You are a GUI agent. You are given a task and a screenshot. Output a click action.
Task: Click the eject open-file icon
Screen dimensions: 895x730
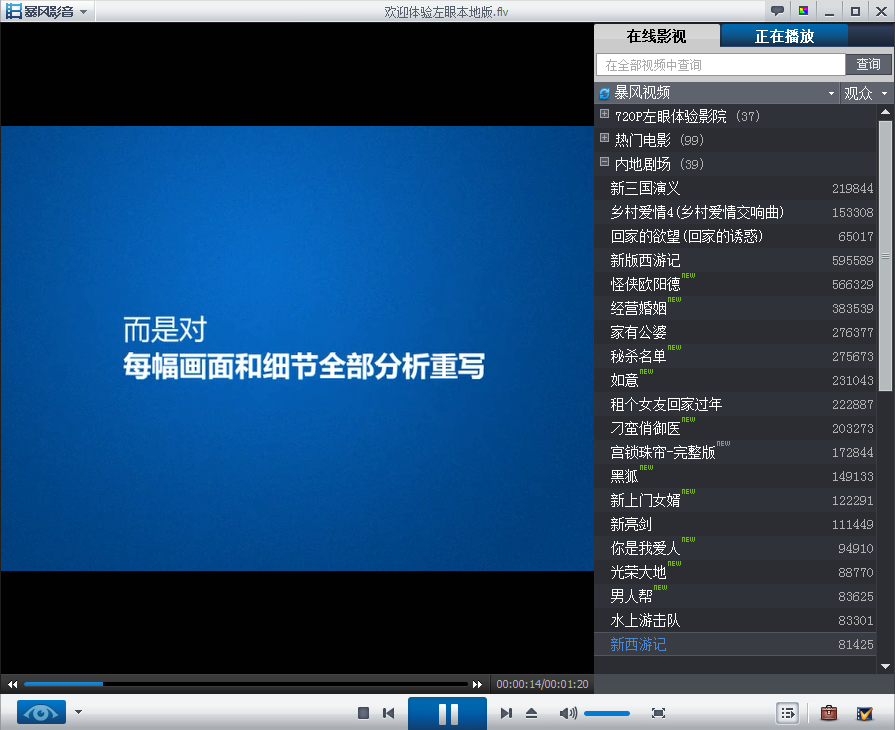point(531,713)
